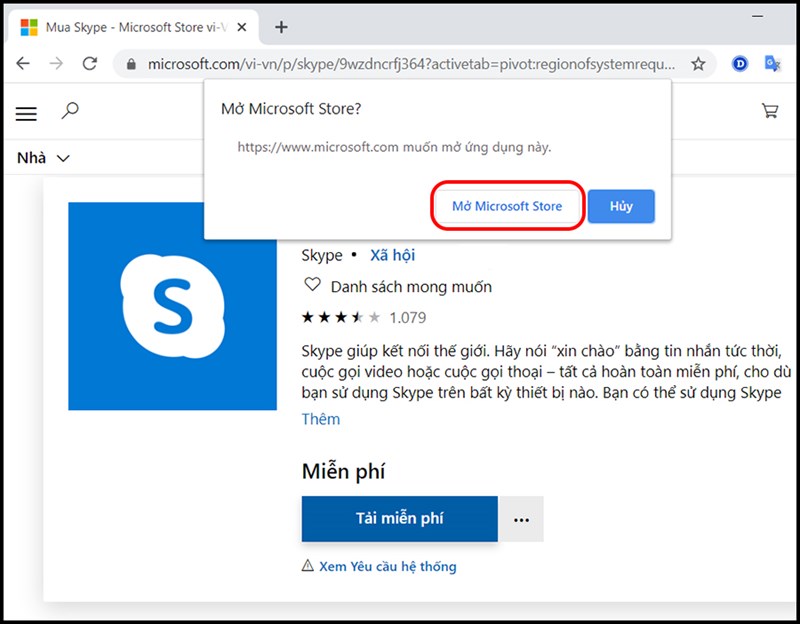Click the Microsoft logo favicon on tab
This screenshot has height=624, width=800.
click(29, 27)
